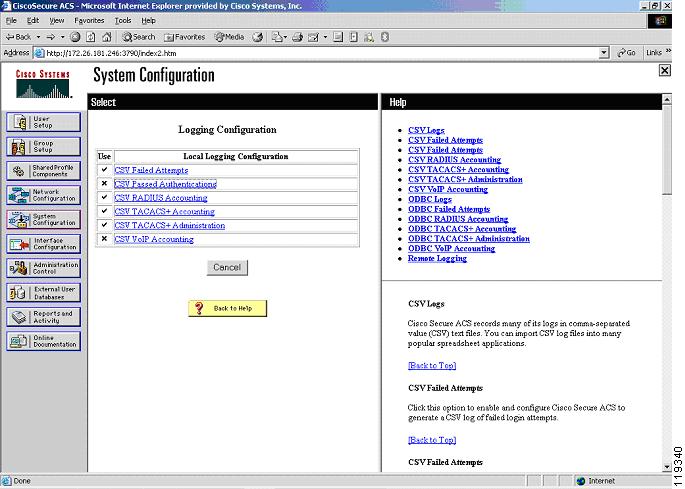Open ODBC RADIUS Accounting help link
Viewport: 685px width, 489px height.
(458, 219)
